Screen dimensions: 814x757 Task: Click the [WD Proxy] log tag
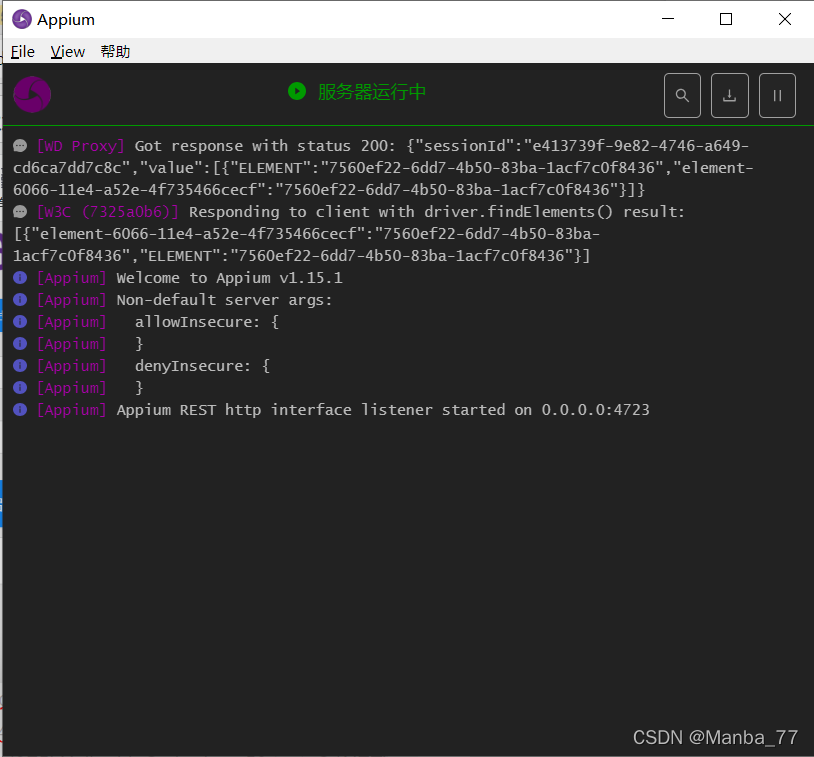pos(80,146)
